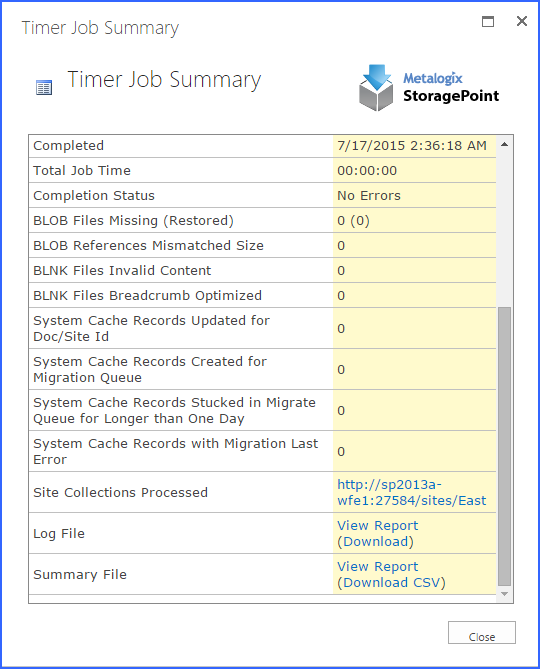
Task: Click the Site Collections Processed label
Action: pos(120,492)
